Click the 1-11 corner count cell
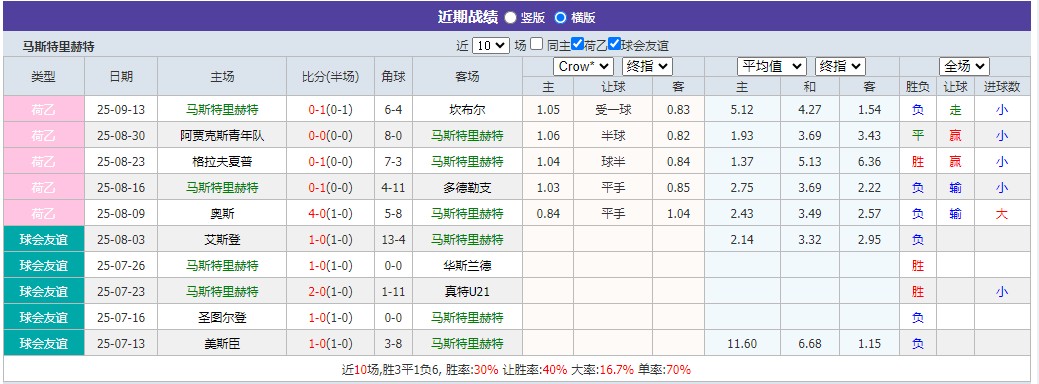Screen dimensions: 1039x384 (394, 292)
